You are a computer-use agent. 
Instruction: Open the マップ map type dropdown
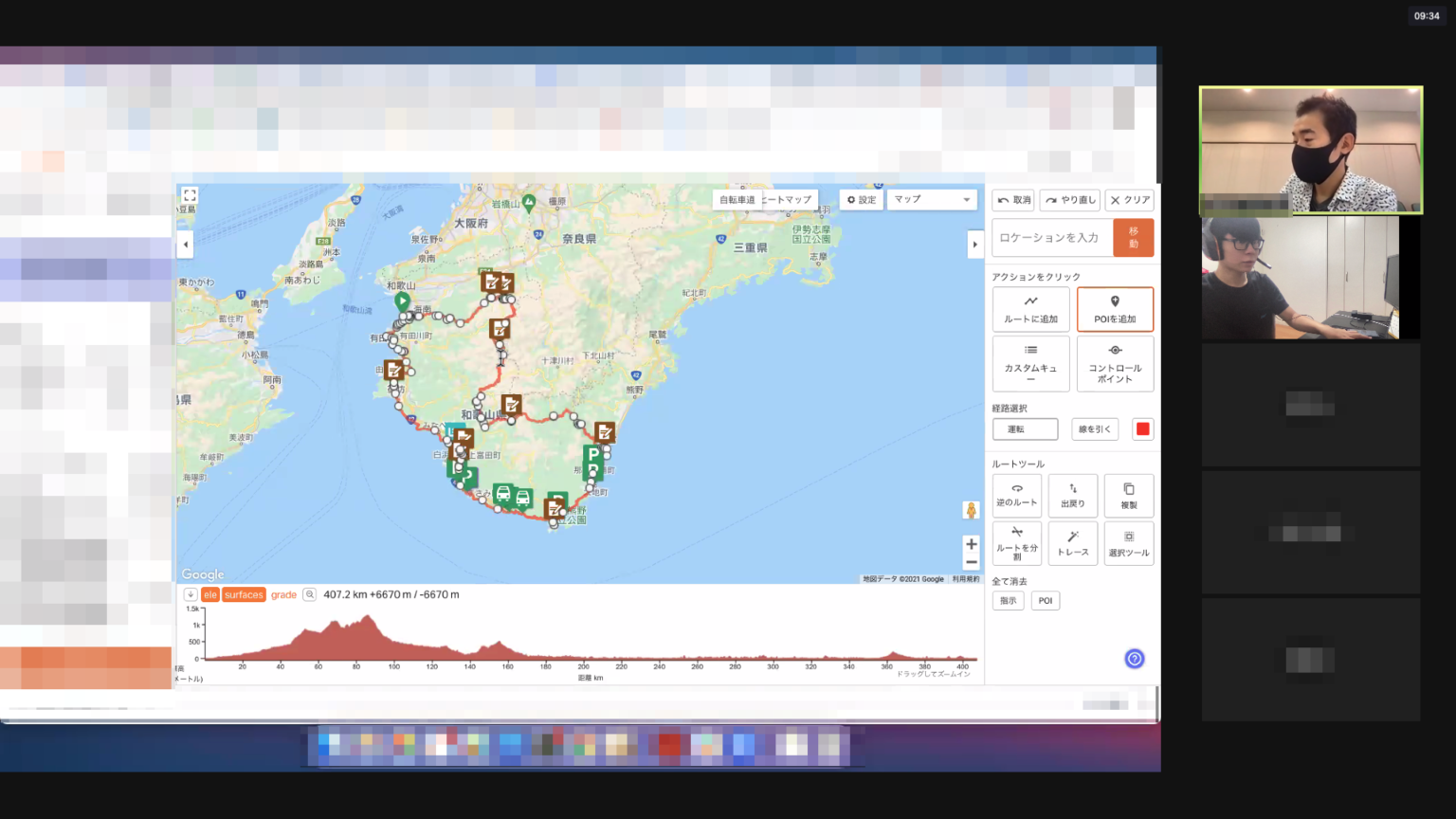pos(931,199)
